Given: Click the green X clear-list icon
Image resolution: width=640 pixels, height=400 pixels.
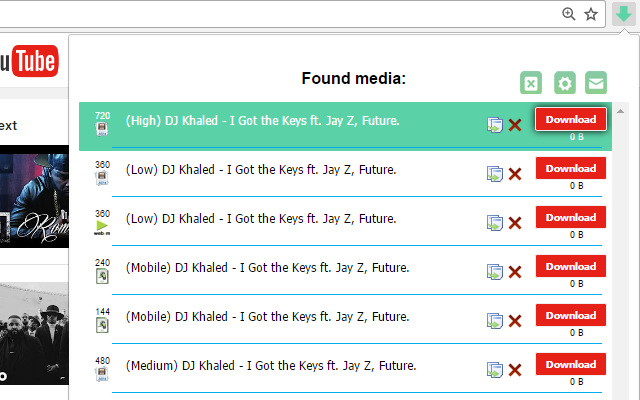Looking at the screenshot, I should pyautogui.click(x=531, y=83).
